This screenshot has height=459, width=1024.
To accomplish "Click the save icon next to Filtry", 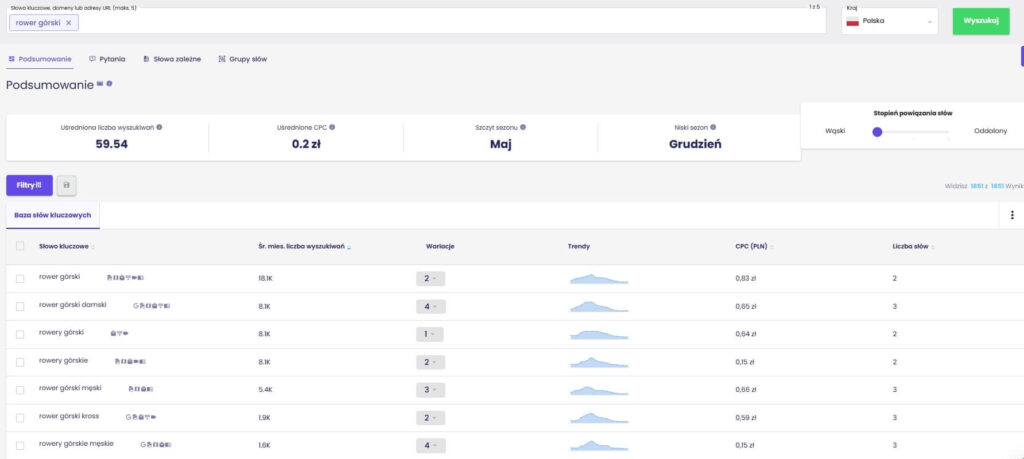I will (x=66, y=185).
